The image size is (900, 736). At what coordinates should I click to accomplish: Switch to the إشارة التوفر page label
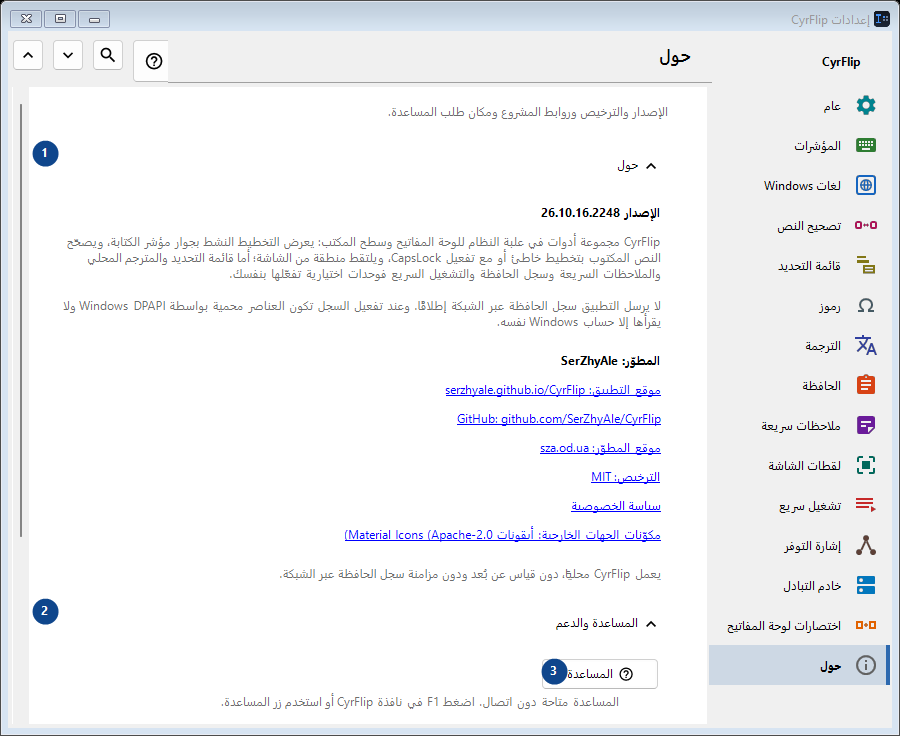813,545
